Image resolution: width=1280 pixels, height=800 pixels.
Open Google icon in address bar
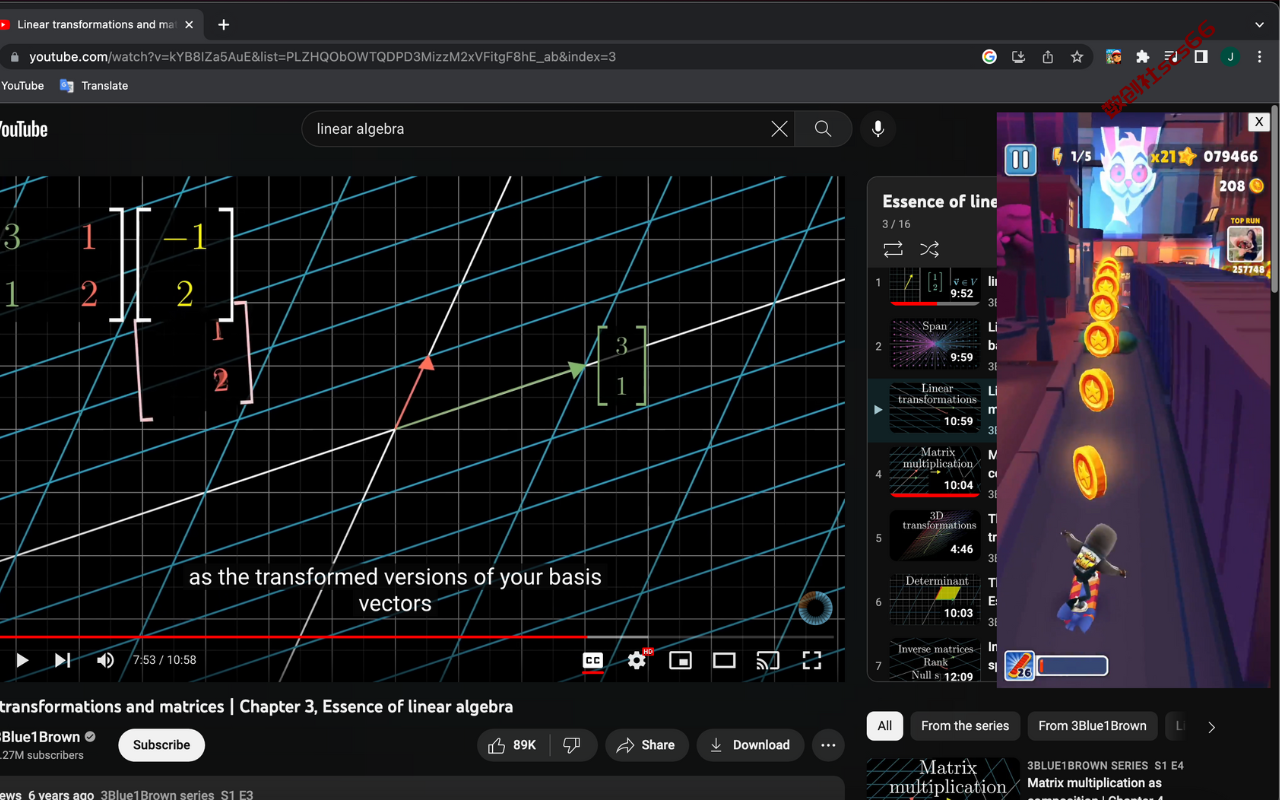[x=989, y=57]
